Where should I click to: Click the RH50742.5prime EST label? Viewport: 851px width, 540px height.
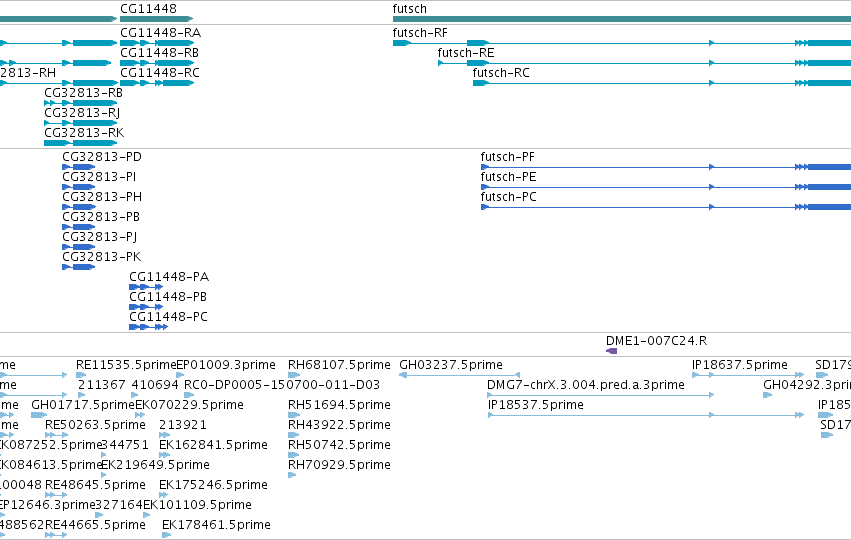[339, 445]
